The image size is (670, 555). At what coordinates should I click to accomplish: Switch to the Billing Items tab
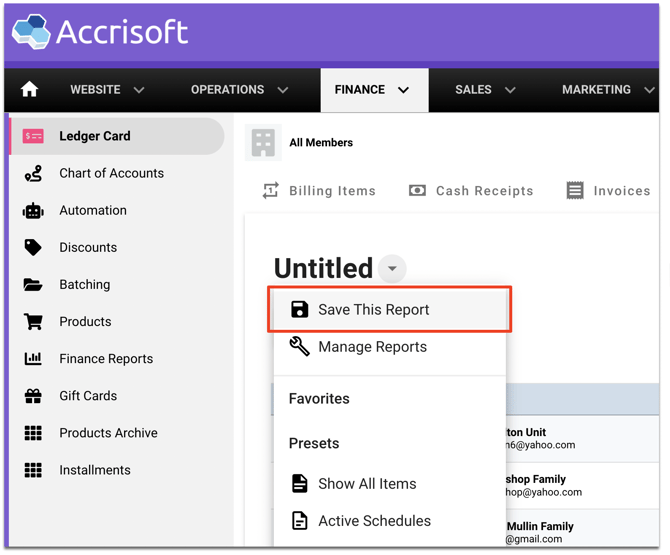click(x=319, y=191)
